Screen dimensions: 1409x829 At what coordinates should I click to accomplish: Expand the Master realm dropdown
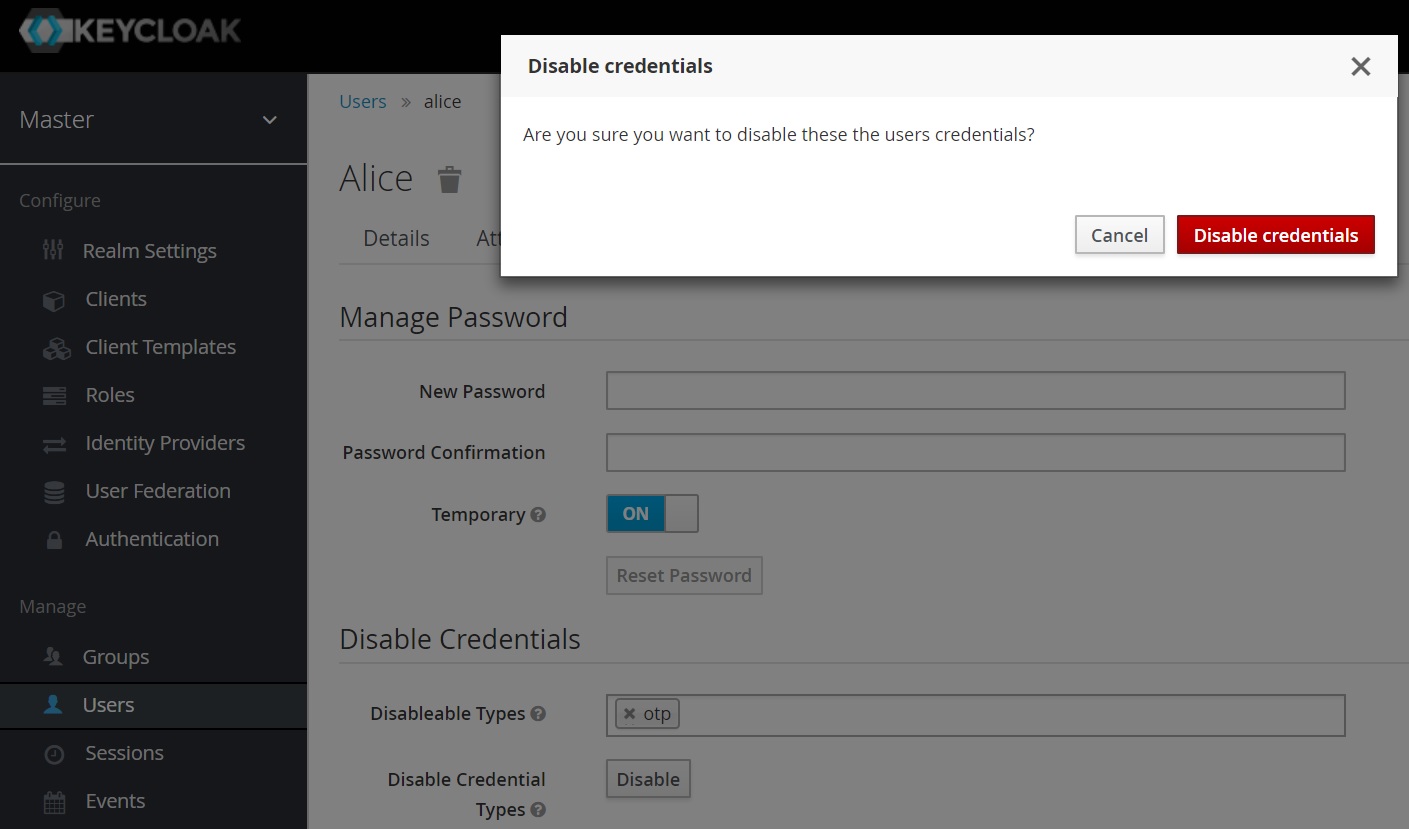269,120
